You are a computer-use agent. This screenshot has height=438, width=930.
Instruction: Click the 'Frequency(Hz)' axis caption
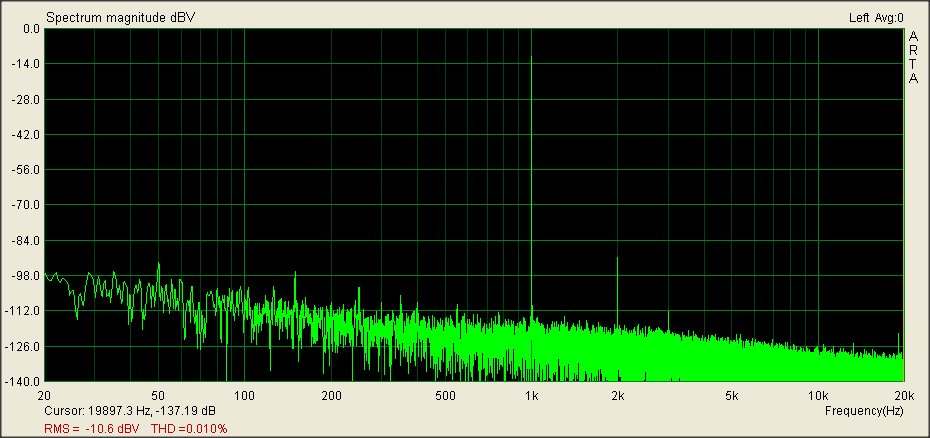[864, 411]
